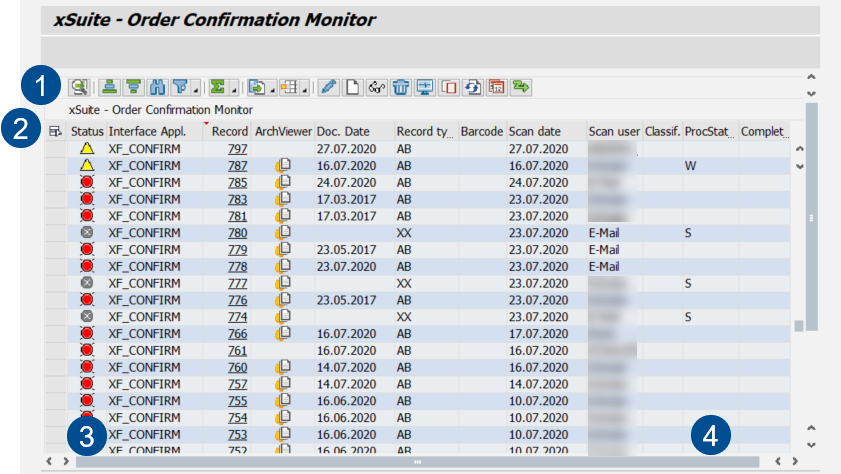The width and height of the screenshot is (841, 474).
Task: Click the doc date 24.07.2020 of record 785
Action: coord(346,183)
